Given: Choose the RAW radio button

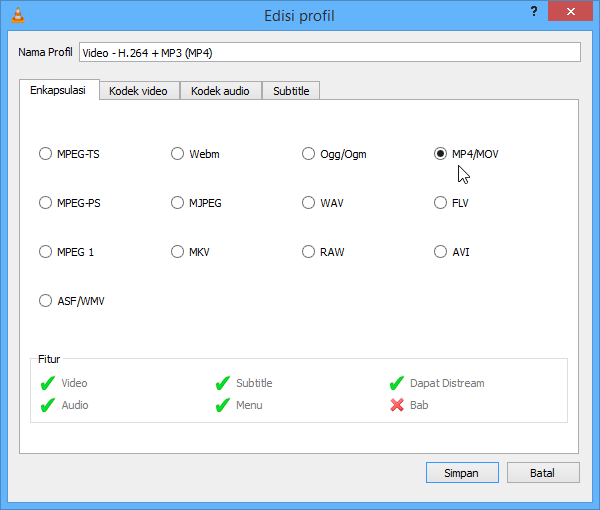Looking at the screenshot, I should (x=308, y=252).
